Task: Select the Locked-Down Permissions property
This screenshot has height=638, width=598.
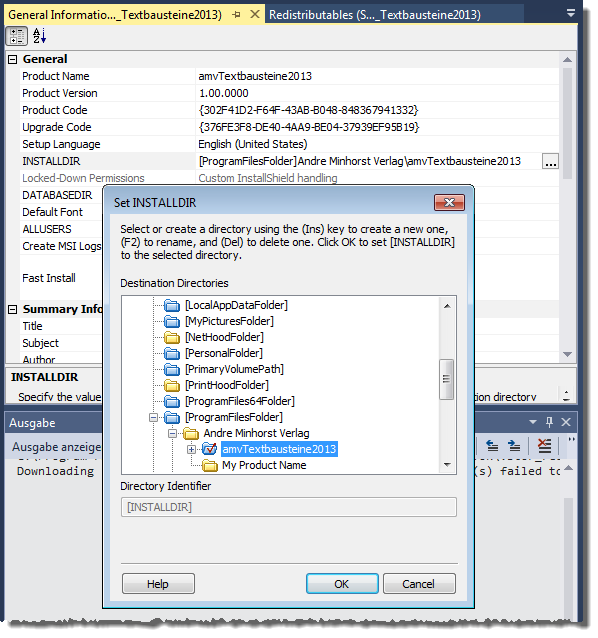Action: 83,178
